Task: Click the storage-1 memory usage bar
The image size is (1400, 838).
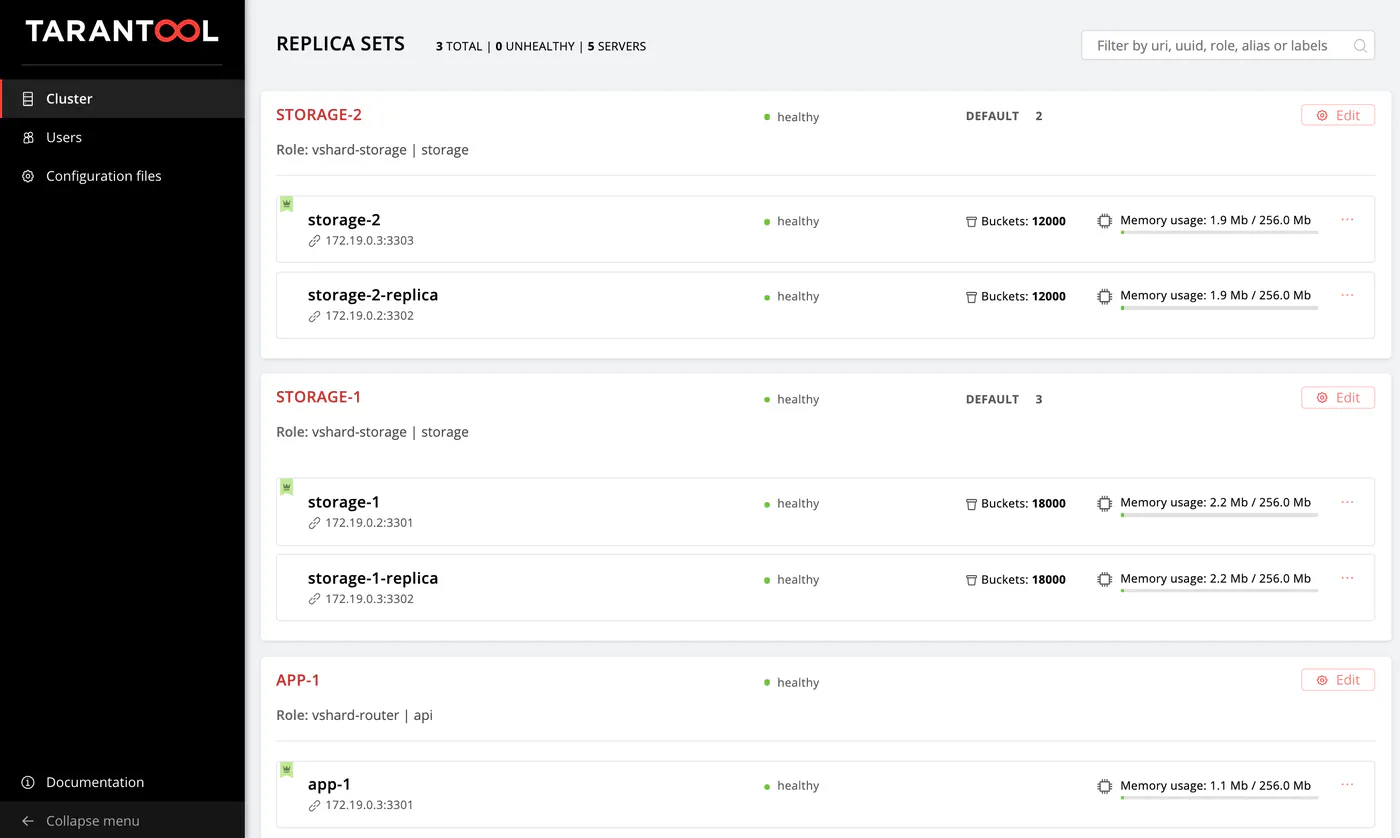Action: pyautogui.click(x=1219, y=515)
